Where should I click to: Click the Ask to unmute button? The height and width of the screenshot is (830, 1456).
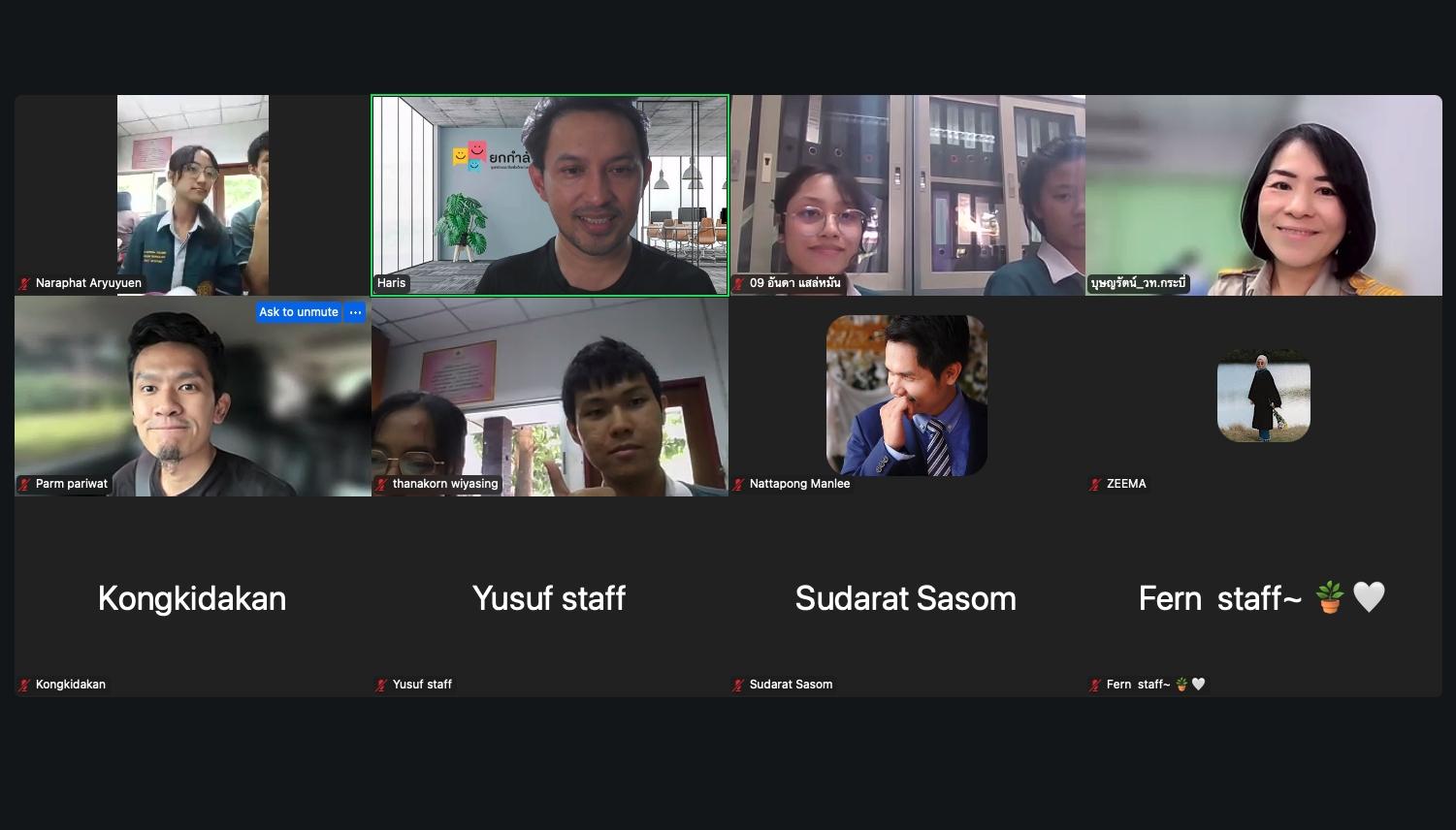[299, 312]
